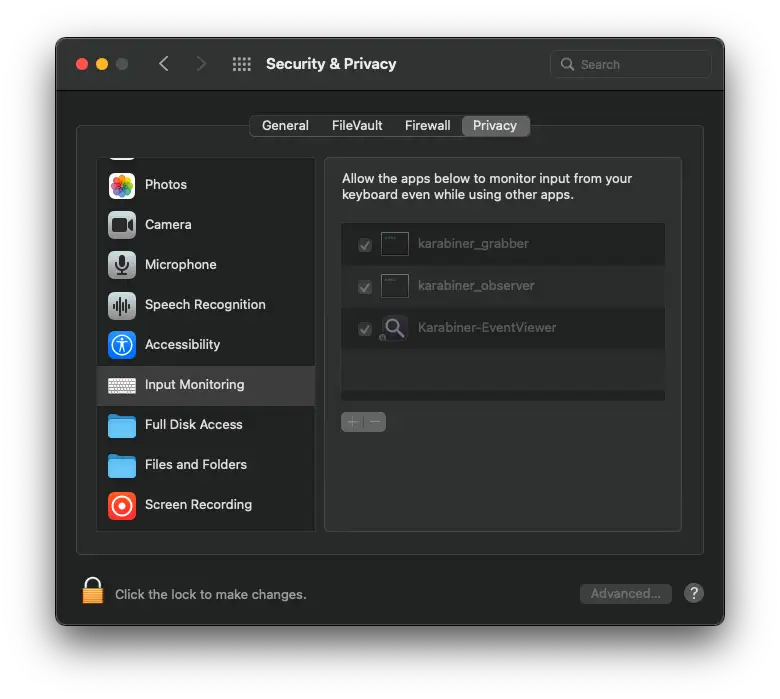Image resolution: width=780 pixels, height=699 pixels.
Task: Select the Photos label in the sidebar
Action: tap(166, 185)
